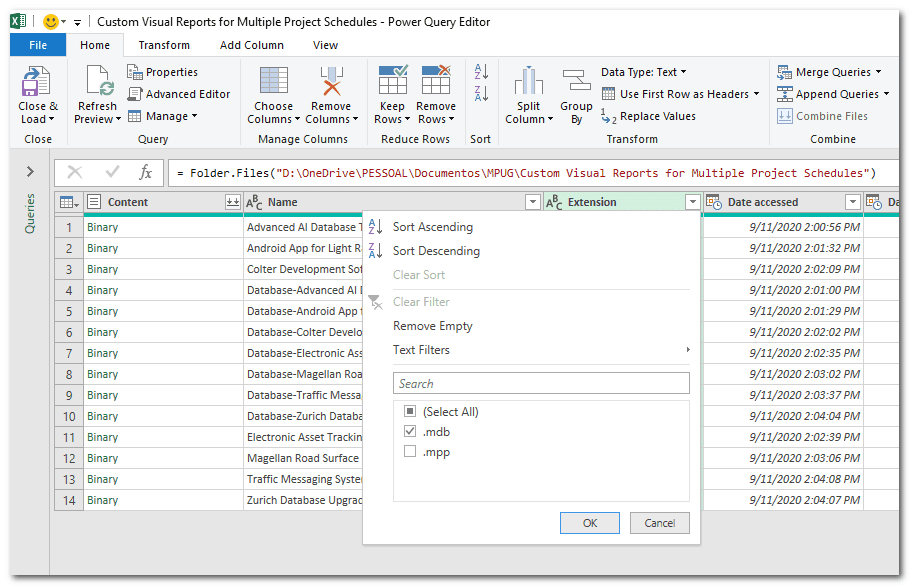This screenshot has width=910, height=586.
Task: Open Quick Access Toolbar customize dropdown
Action: [x=77, y=23]
